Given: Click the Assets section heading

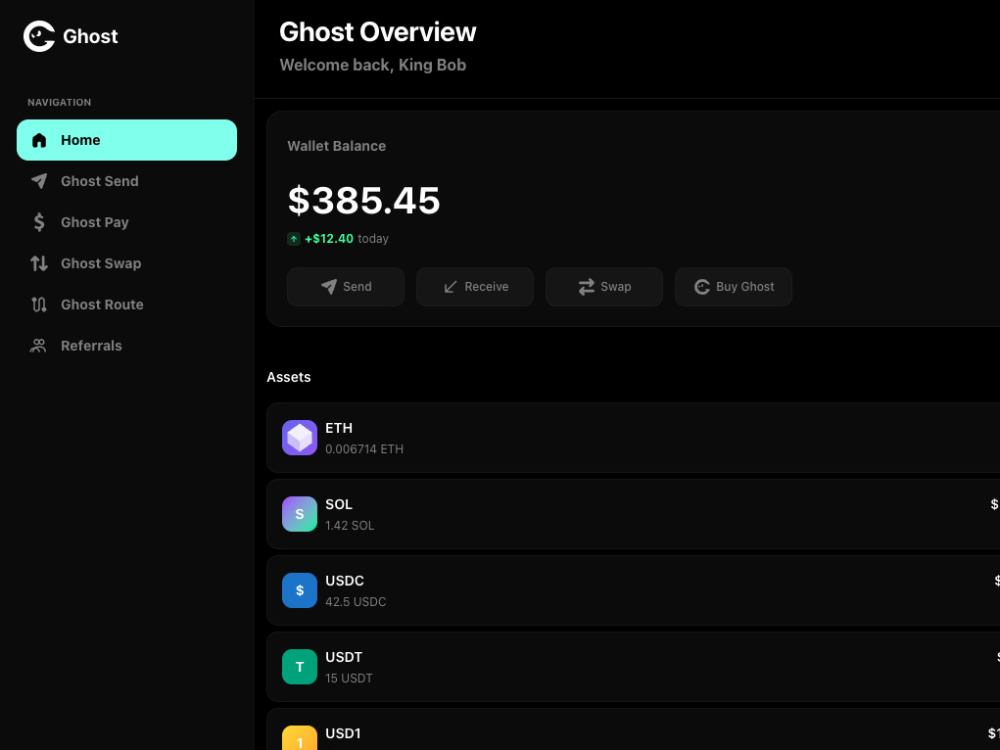Looking at the screenshot, I should 289,378.
